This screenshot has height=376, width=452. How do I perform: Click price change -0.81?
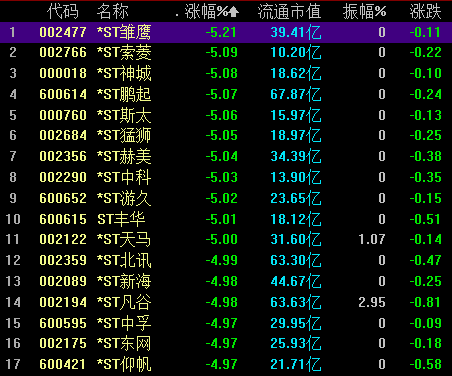[426, 302]
